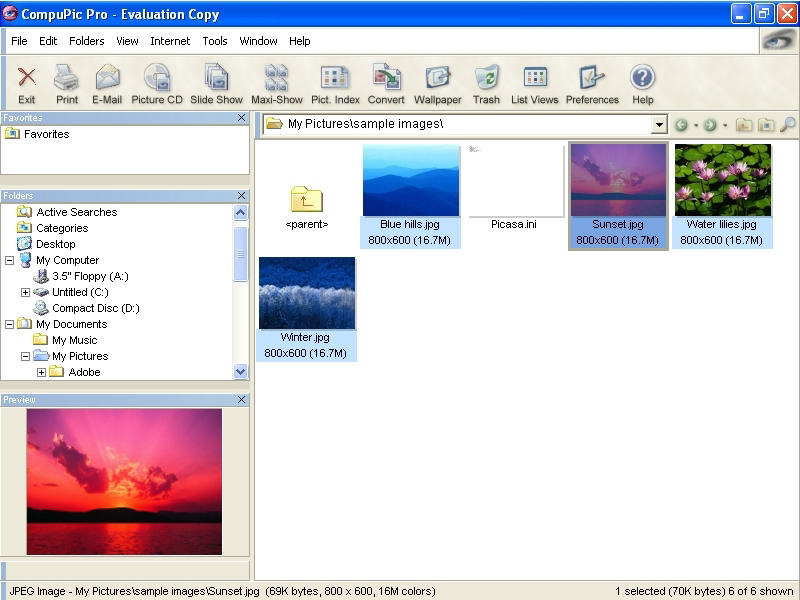Set image as Wallpaper

(437, 85)
